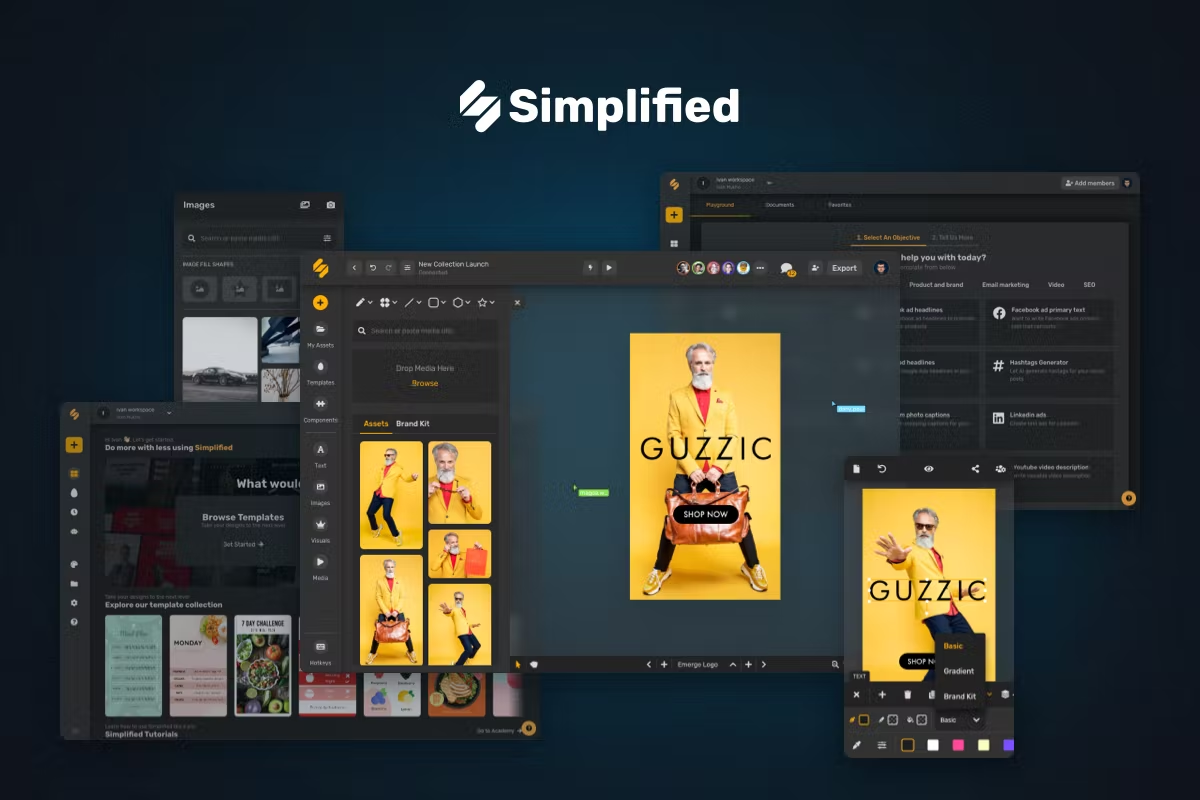1200x800 pixels.
Task: Open the Templates panel in editor sidebar
Action: click(320, 370)
